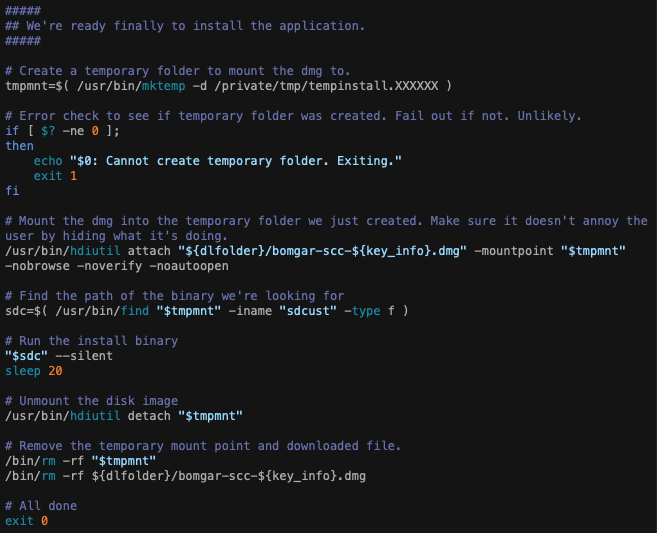Click the comment "# Create a temporary folder to mount the dmg to."
657x533 pixels.
coord(178,71)
